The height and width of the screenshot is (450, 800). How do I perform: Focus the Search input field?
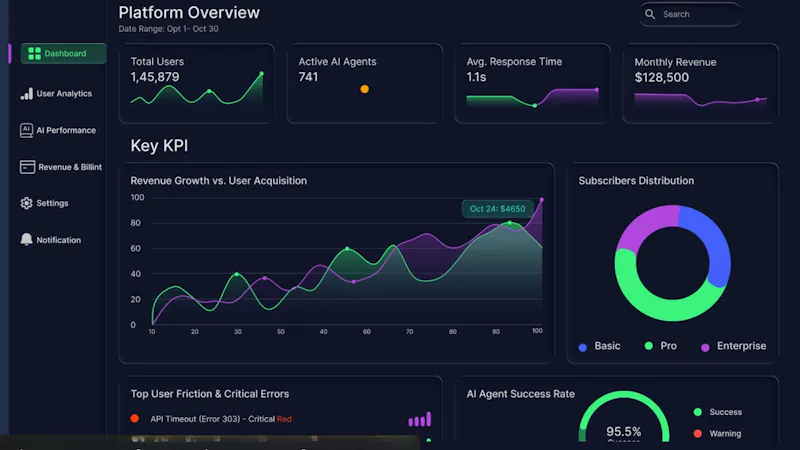tap(689, 14)
